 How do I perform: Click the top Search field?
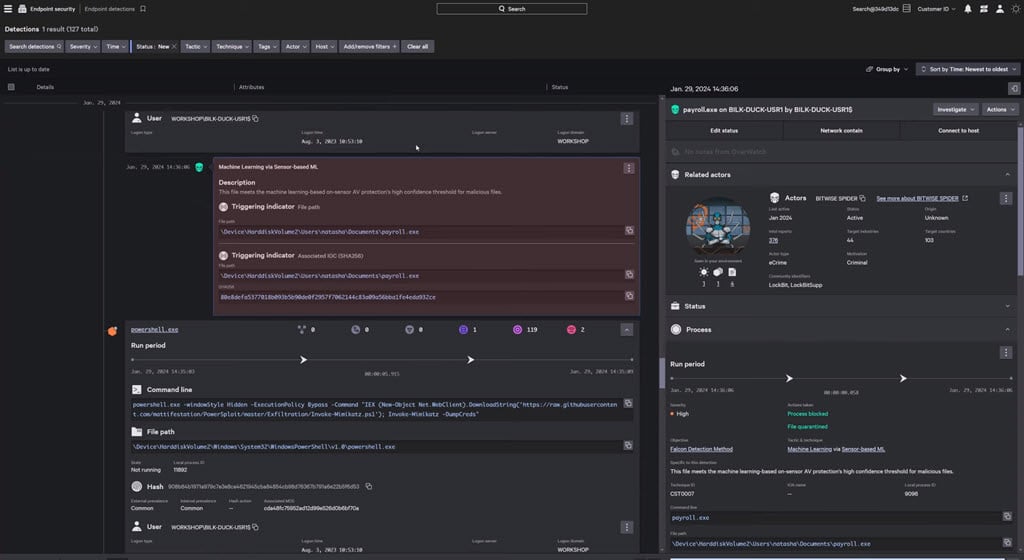[512, 8]
